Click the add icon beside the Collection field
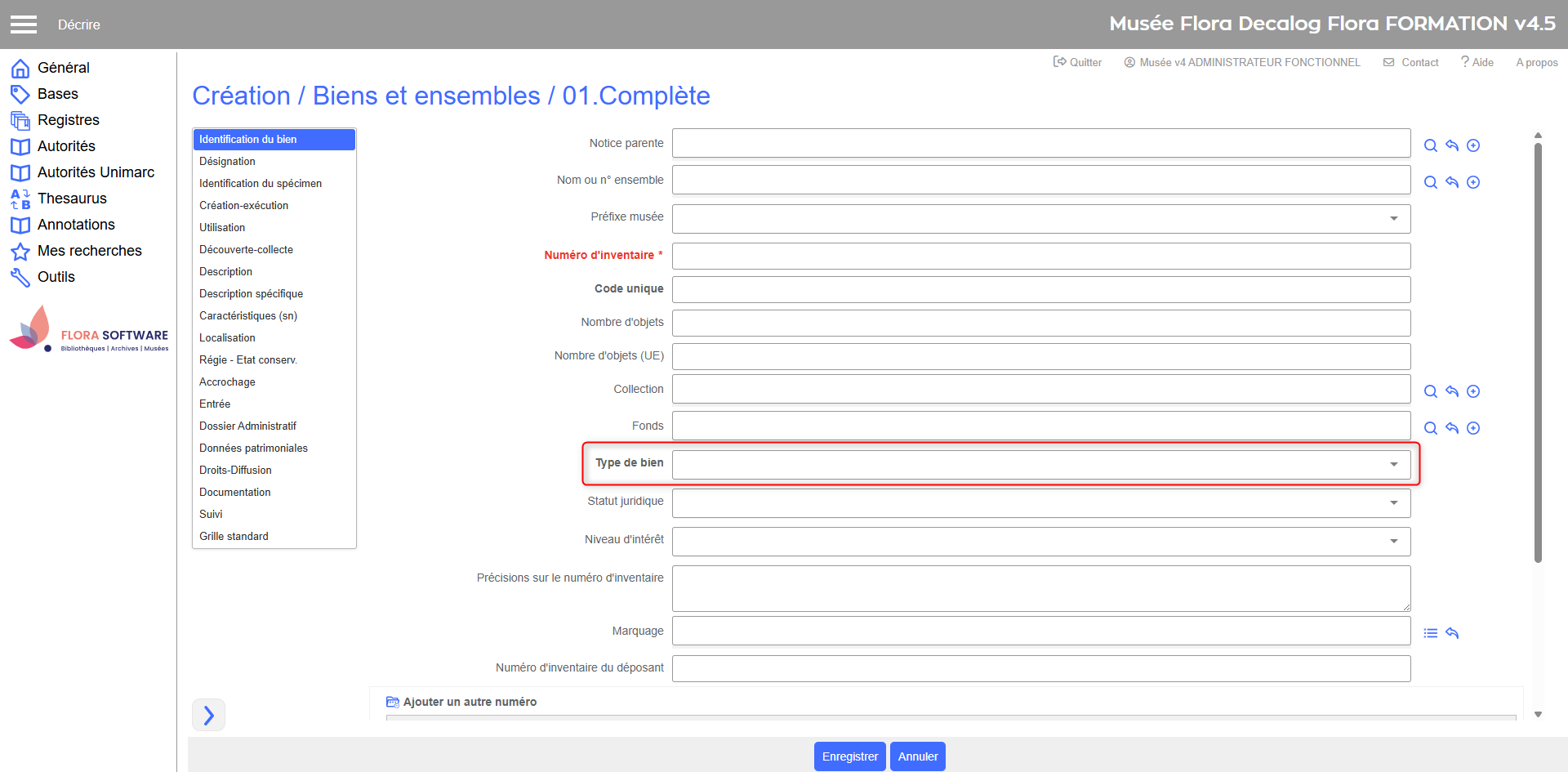Viewport: 1568px width, 772px height. click(x=1472, y=391)
